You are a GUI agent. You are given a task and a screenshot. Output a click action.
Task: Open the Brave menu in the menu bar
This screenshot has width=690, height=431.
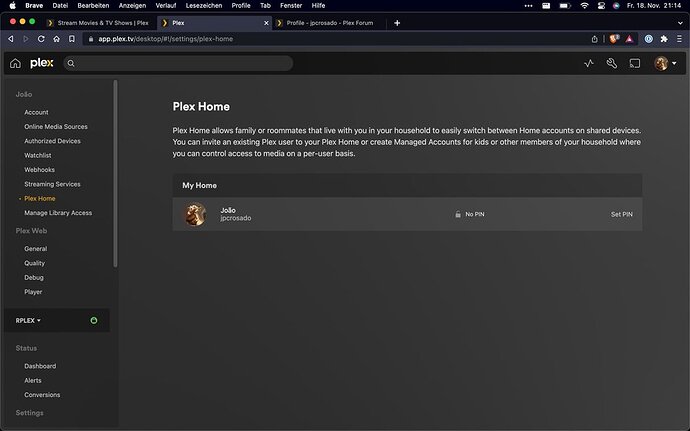click(x=34, y=5)
